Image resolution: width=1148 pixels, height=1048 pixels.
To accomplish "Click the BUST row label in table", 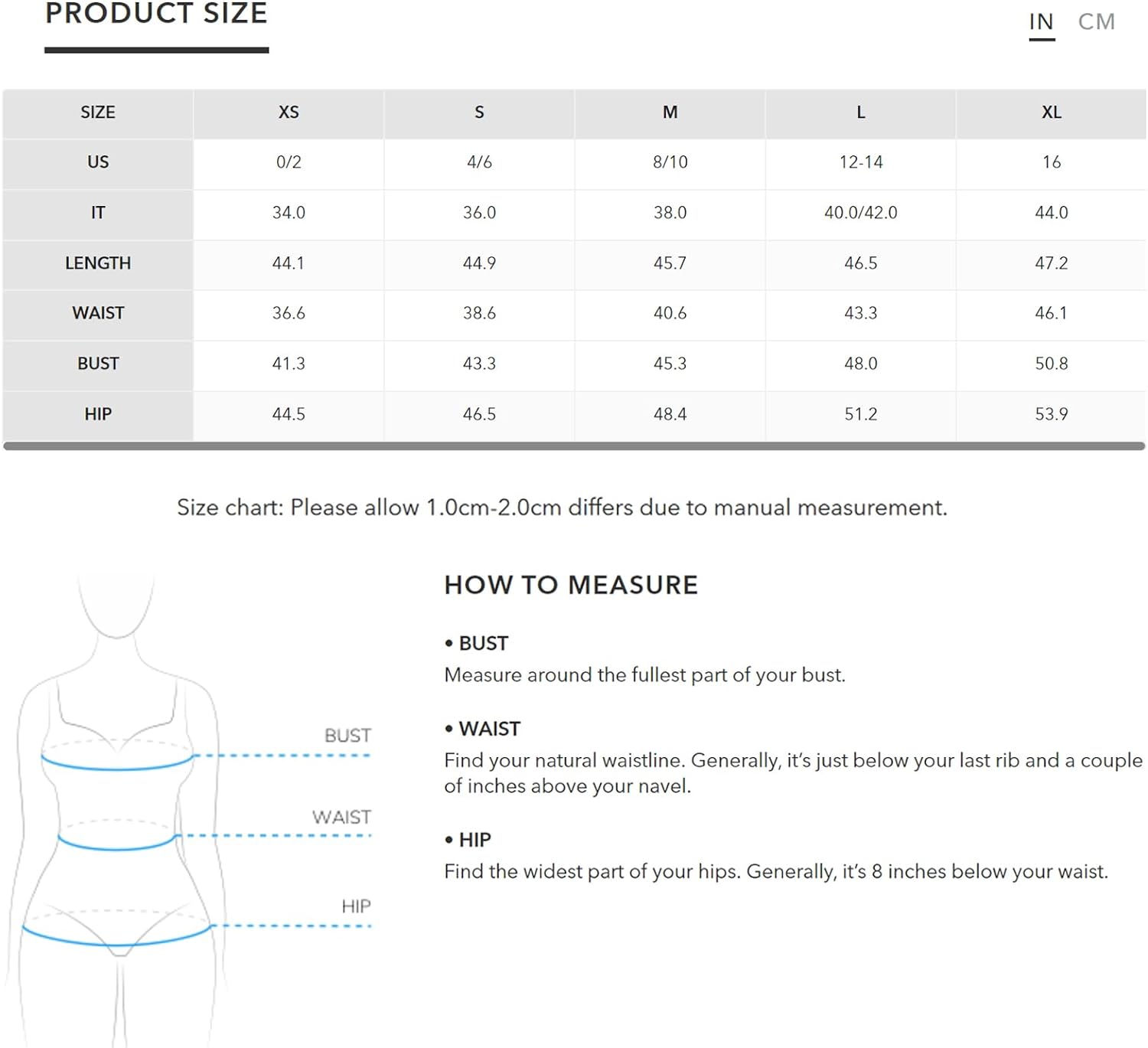I will (98, 364).
